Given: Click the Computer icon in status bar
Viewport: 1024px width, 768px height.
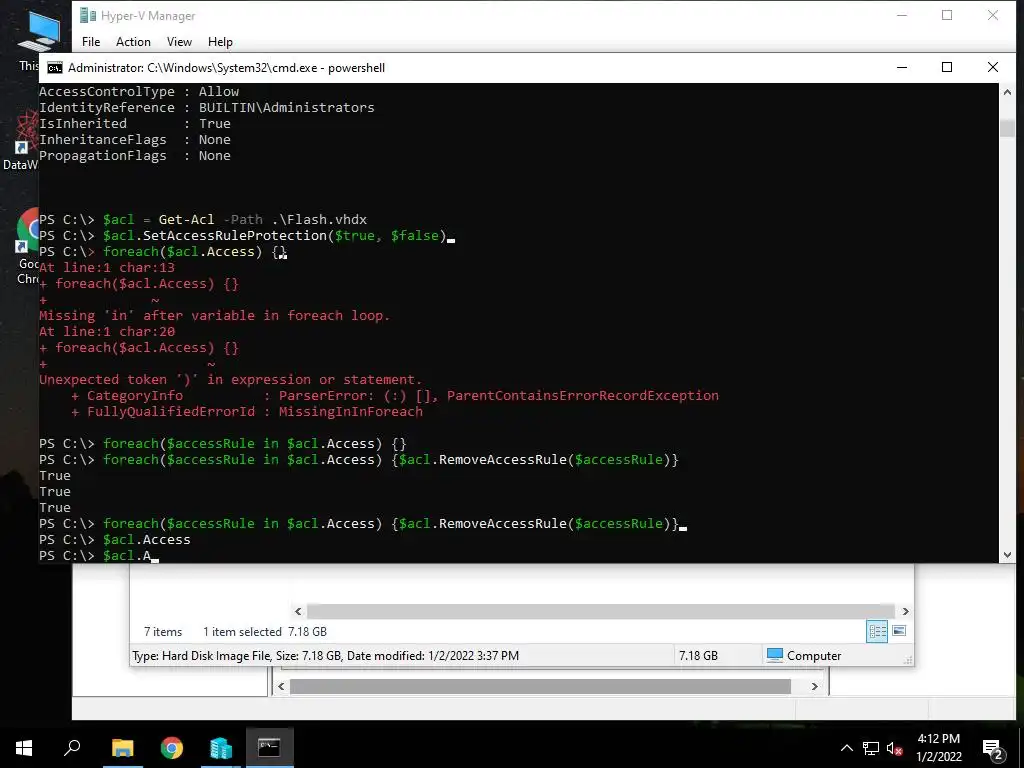Looking at the screenshot, I should point(775,655).
